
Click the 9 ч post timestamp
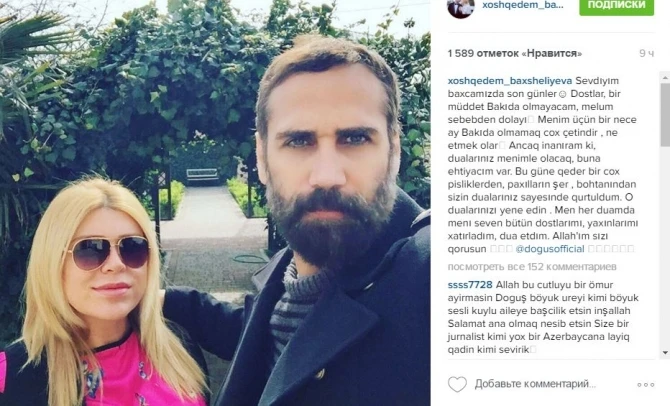(x=646, y=53)
